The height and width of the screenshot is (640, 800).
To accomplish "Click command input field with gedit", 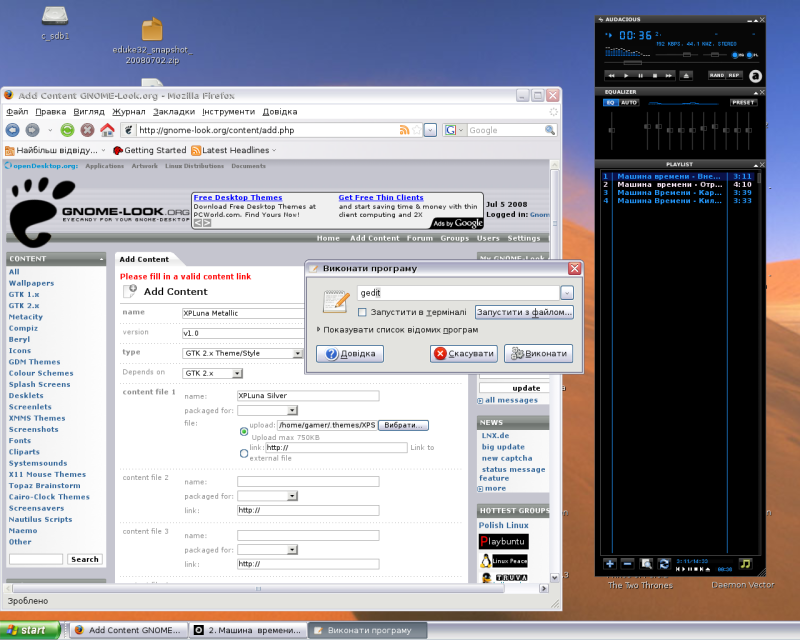I will (458, 292).
